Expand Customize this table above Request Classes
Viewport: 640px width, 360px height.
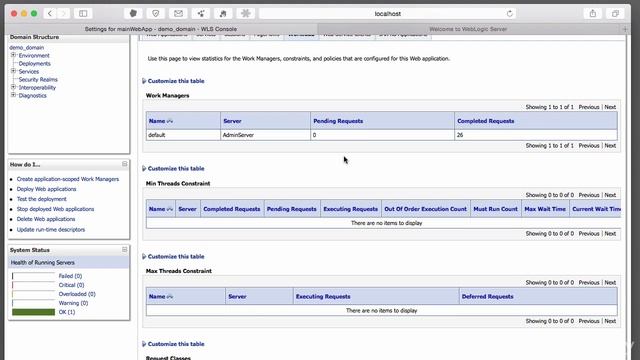click(173, 344)
